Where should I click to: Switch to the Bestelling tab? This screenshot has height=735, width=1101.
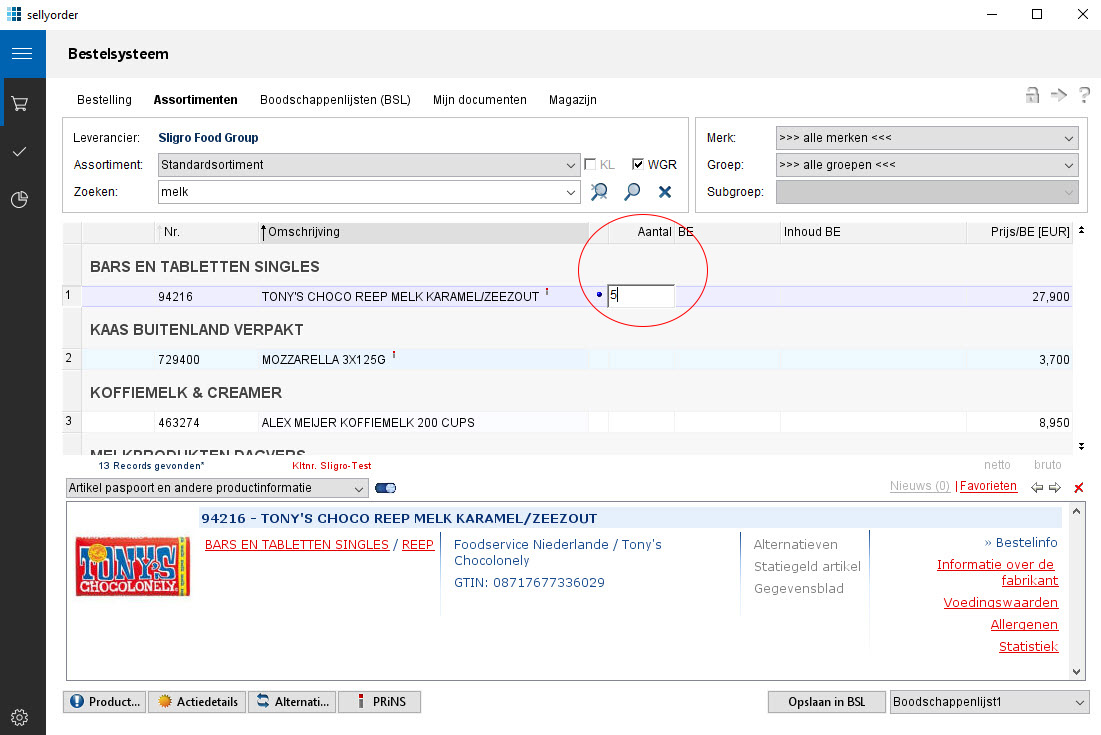pyautogui.click(x=104, y=100)
